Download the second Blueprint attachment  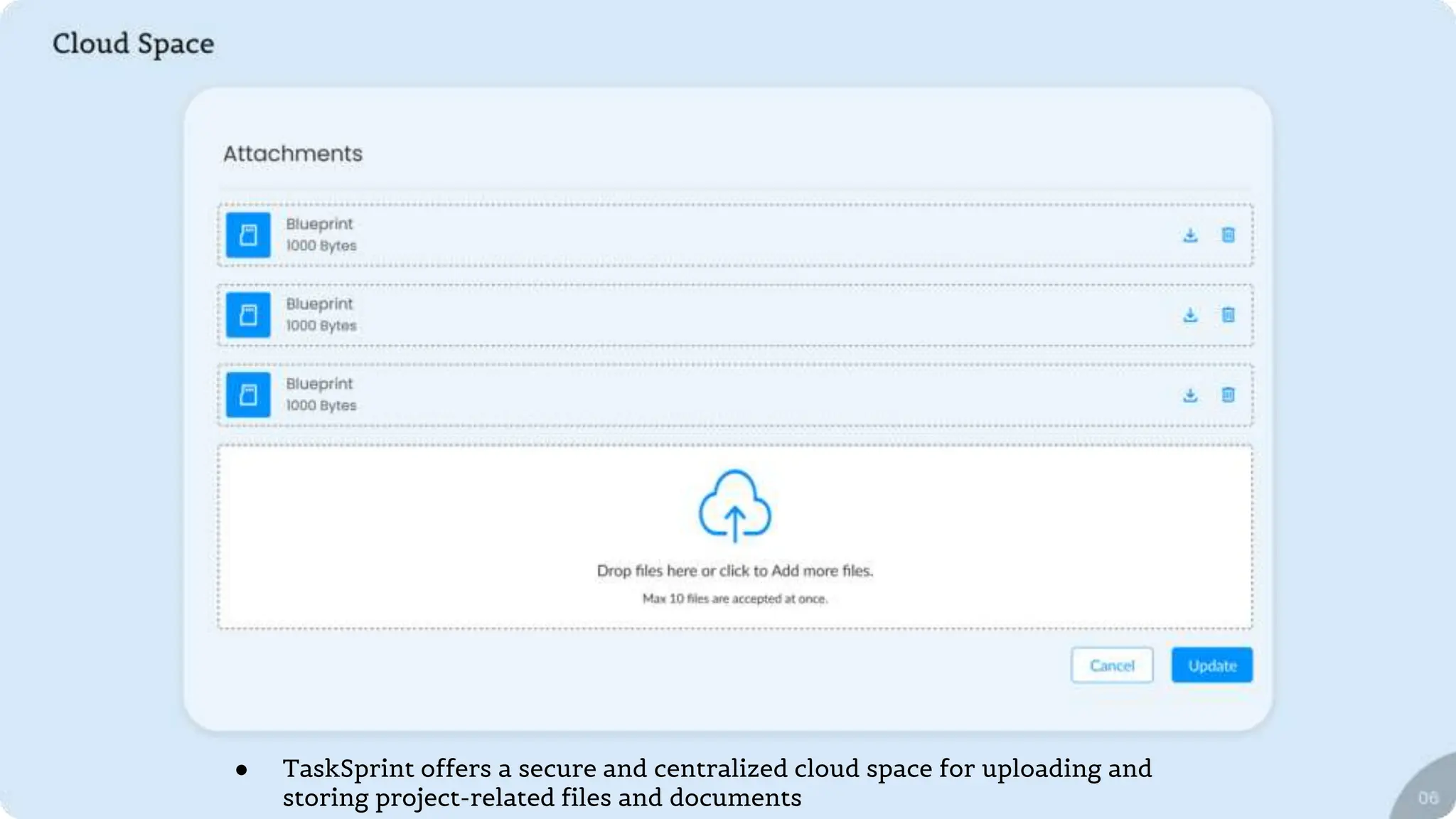click(x=1190, y=315)
